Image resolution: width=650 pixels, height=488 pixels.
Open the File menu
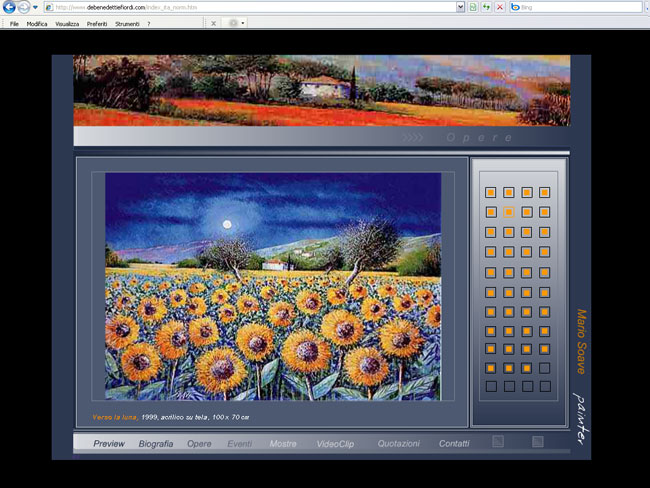point(14,24)
